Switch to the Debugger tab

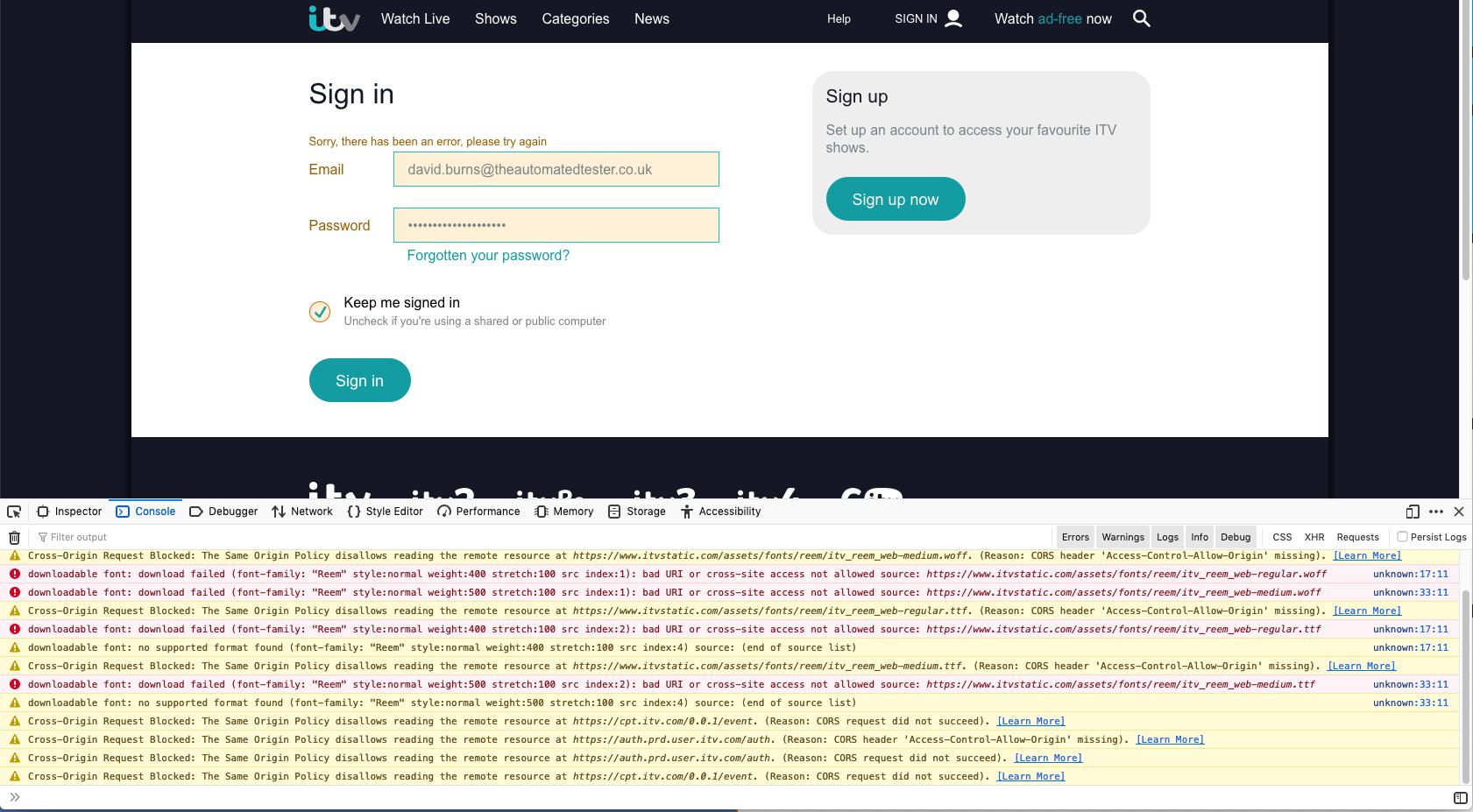tap(223, 511)
